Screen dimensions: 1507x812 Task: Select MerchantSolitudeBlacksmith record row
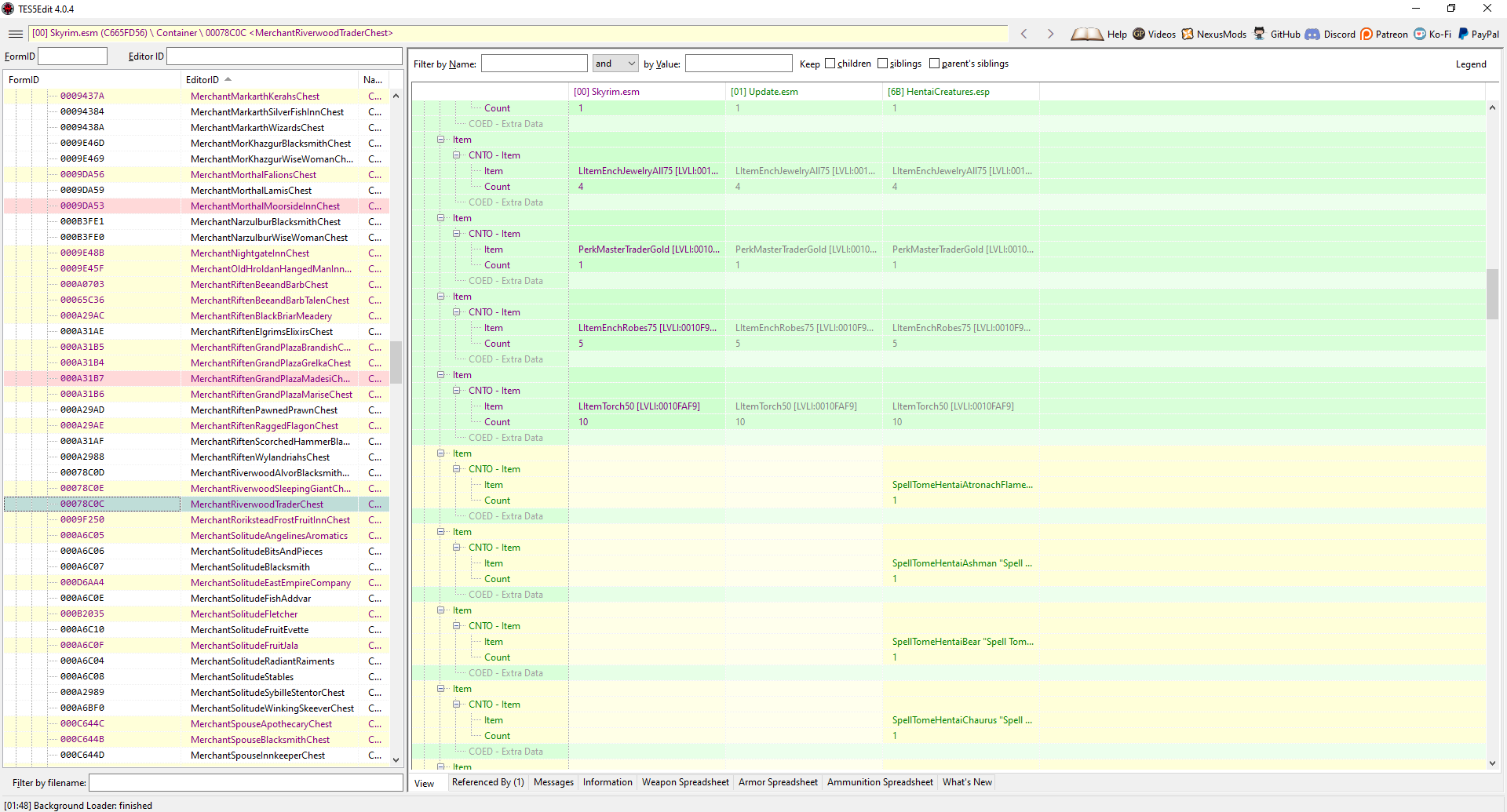tap(196, 567)
